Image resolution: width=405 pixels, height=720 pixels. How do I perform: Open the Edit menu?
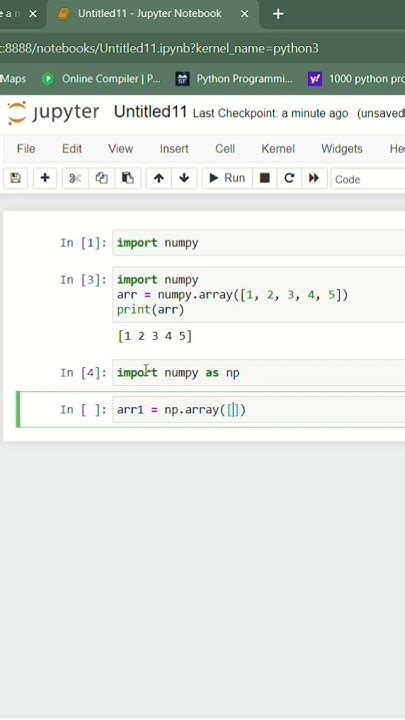coord(72,149)
